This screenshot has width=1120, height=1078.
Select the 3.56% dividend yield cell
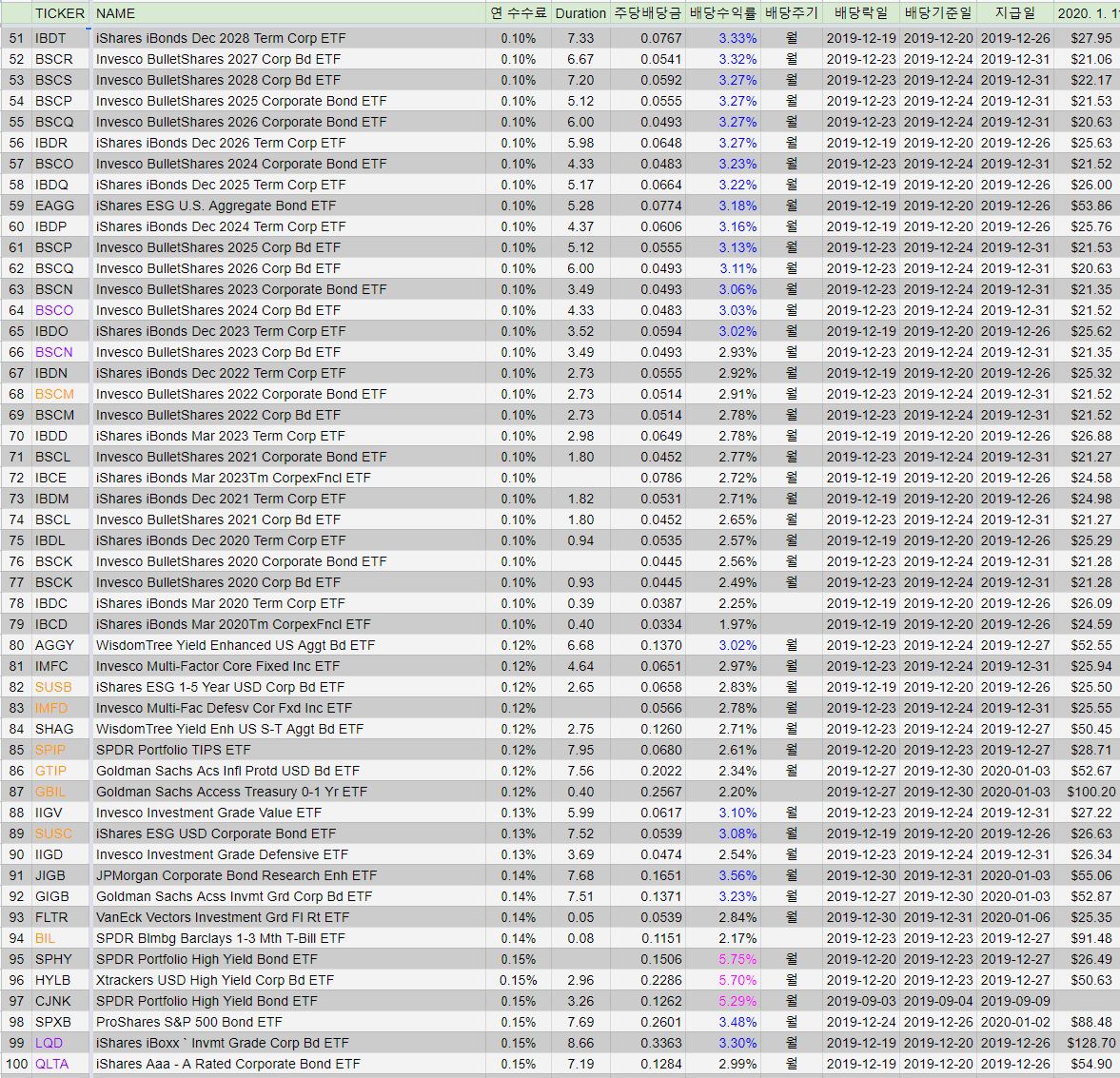[x=723, y=876]
